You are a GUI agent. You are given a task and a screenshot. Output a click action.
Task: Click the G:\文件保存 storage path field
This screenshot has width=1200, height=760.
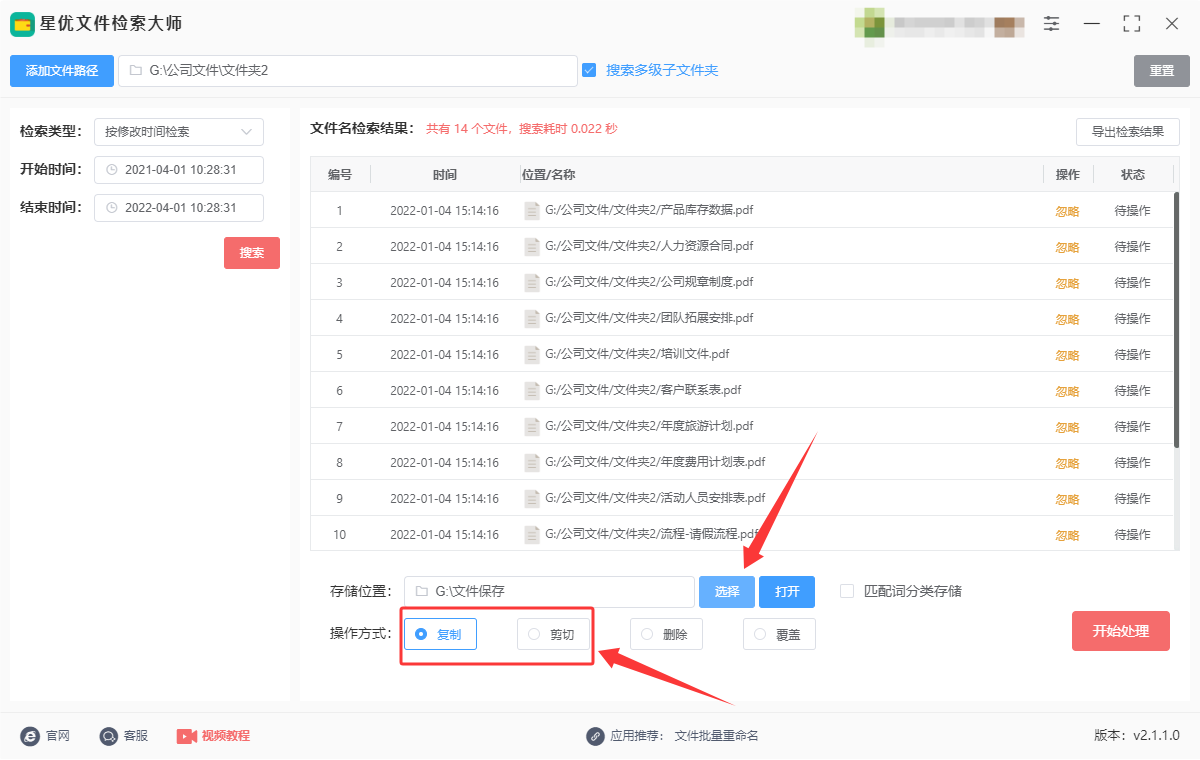[549, 592]
